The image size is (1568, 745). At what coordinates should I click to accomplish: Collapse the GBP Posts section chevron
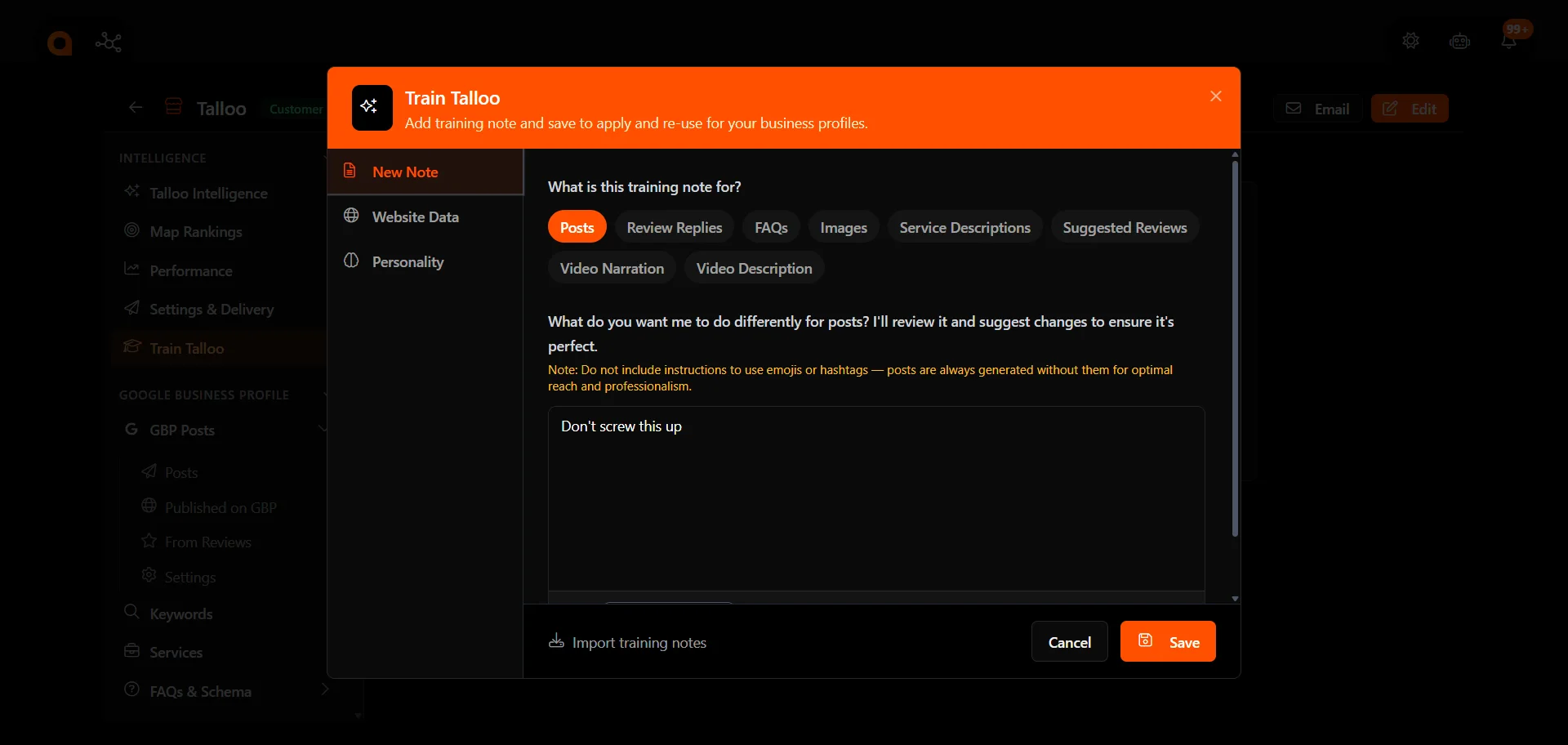tap(323, 429)
